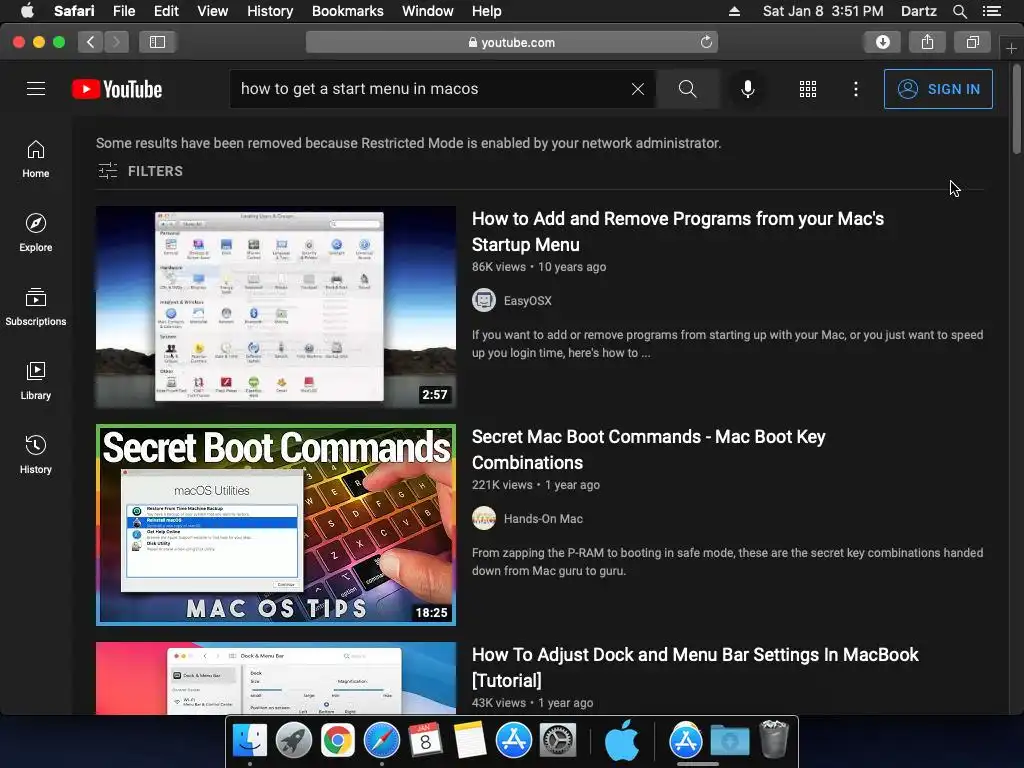Go forward with Safari's forward arrow
The width and height of the screenshot is (1024, 768).
click(116, 42)
